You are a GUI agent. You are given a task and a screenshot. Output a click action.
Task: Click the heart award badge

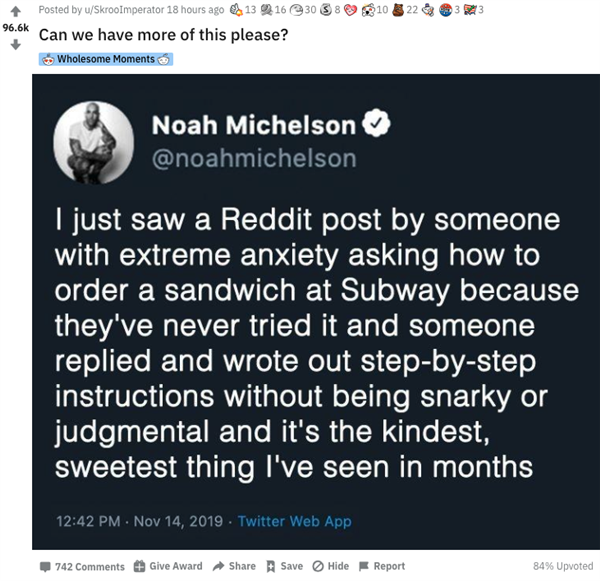(350, 10)
